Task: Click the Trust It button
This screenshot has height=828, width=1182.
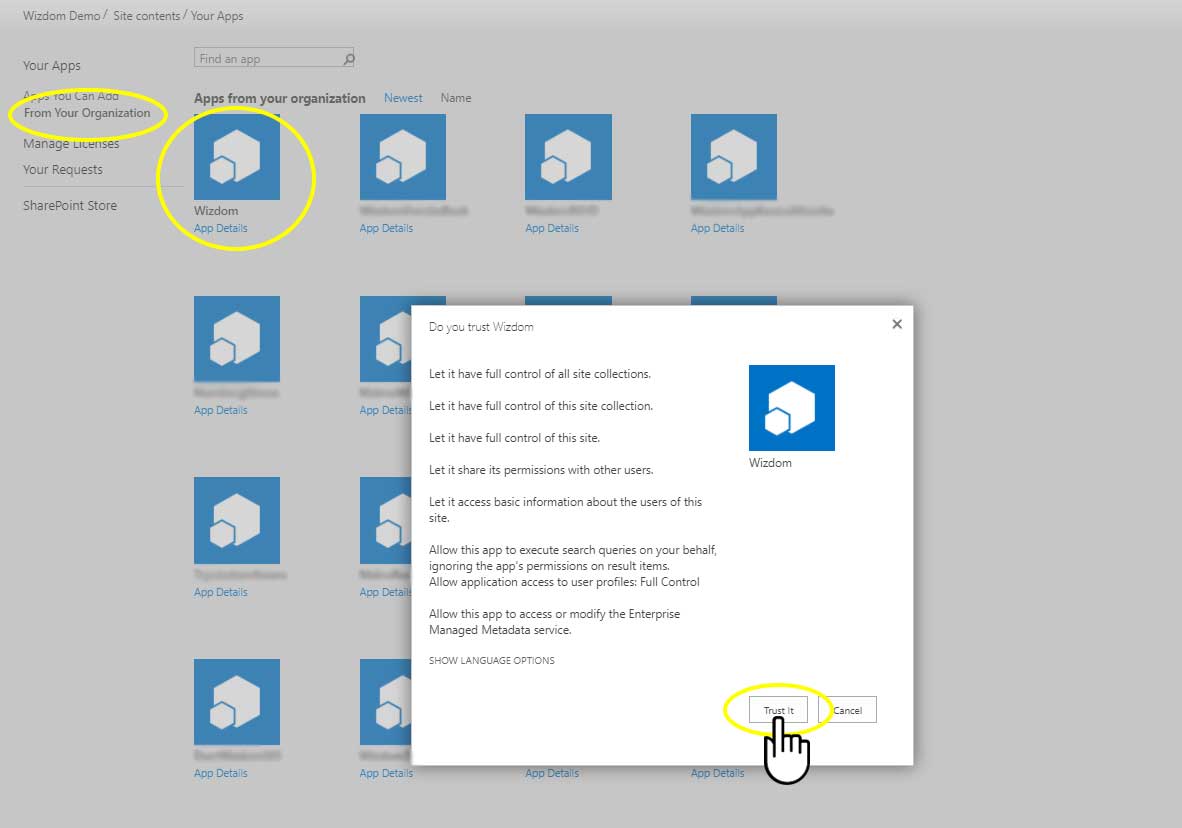Action: click(x=778, y=710)
